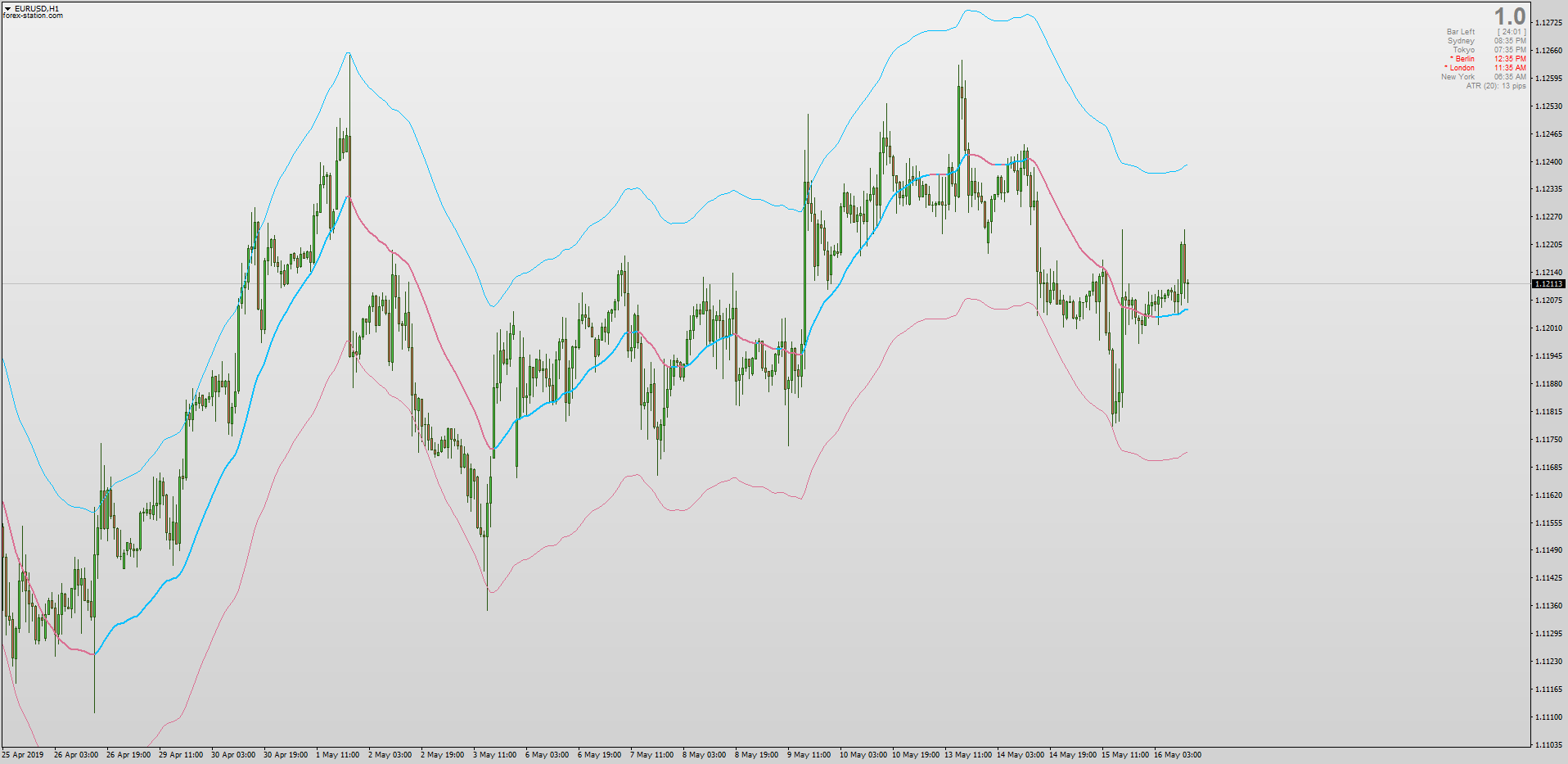Click the London time 11:35 AM
The height and width of the screenshot is (764, 1568).
(x=1510, y=68)
